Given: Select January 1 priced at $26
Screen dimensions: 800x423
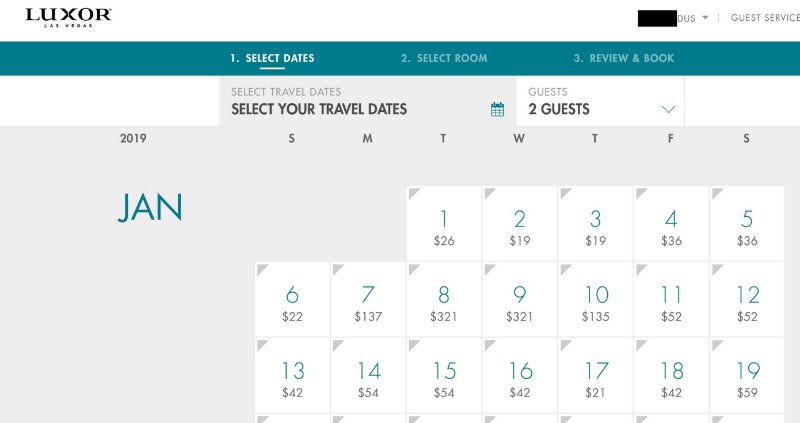Looking at the screenshot, I should point(444,225).
